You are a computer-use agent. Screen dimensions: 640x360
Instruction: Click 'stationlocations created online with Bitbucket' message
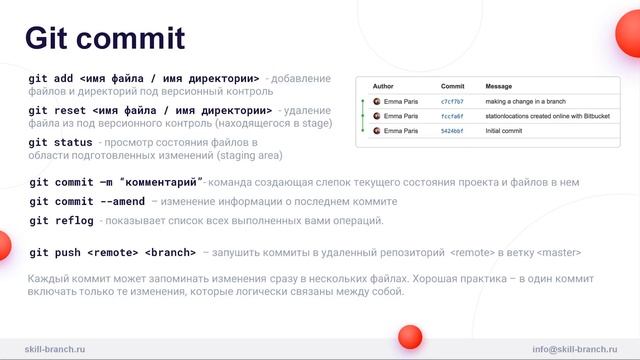point(547,116)
